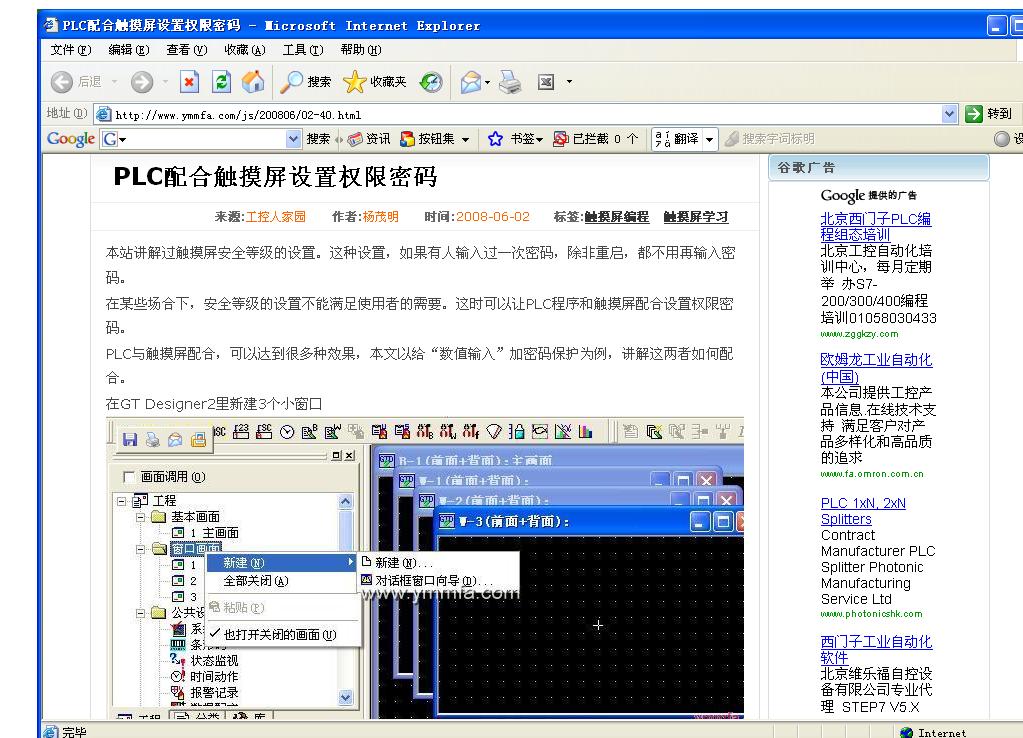1023x738 pixels.
Task: Click the Mail envelope icon
Action: (x=470, y=82)
